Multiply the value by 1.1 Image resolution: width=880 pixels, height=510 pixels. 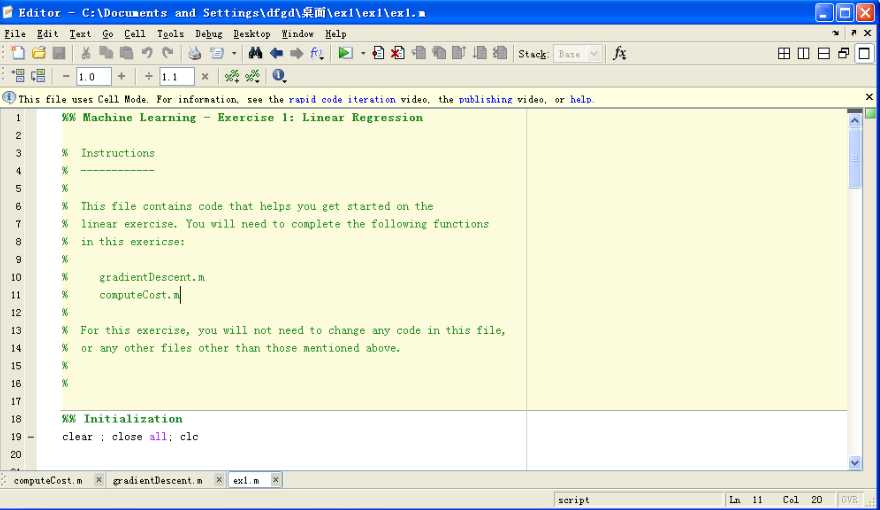(205, 76)
